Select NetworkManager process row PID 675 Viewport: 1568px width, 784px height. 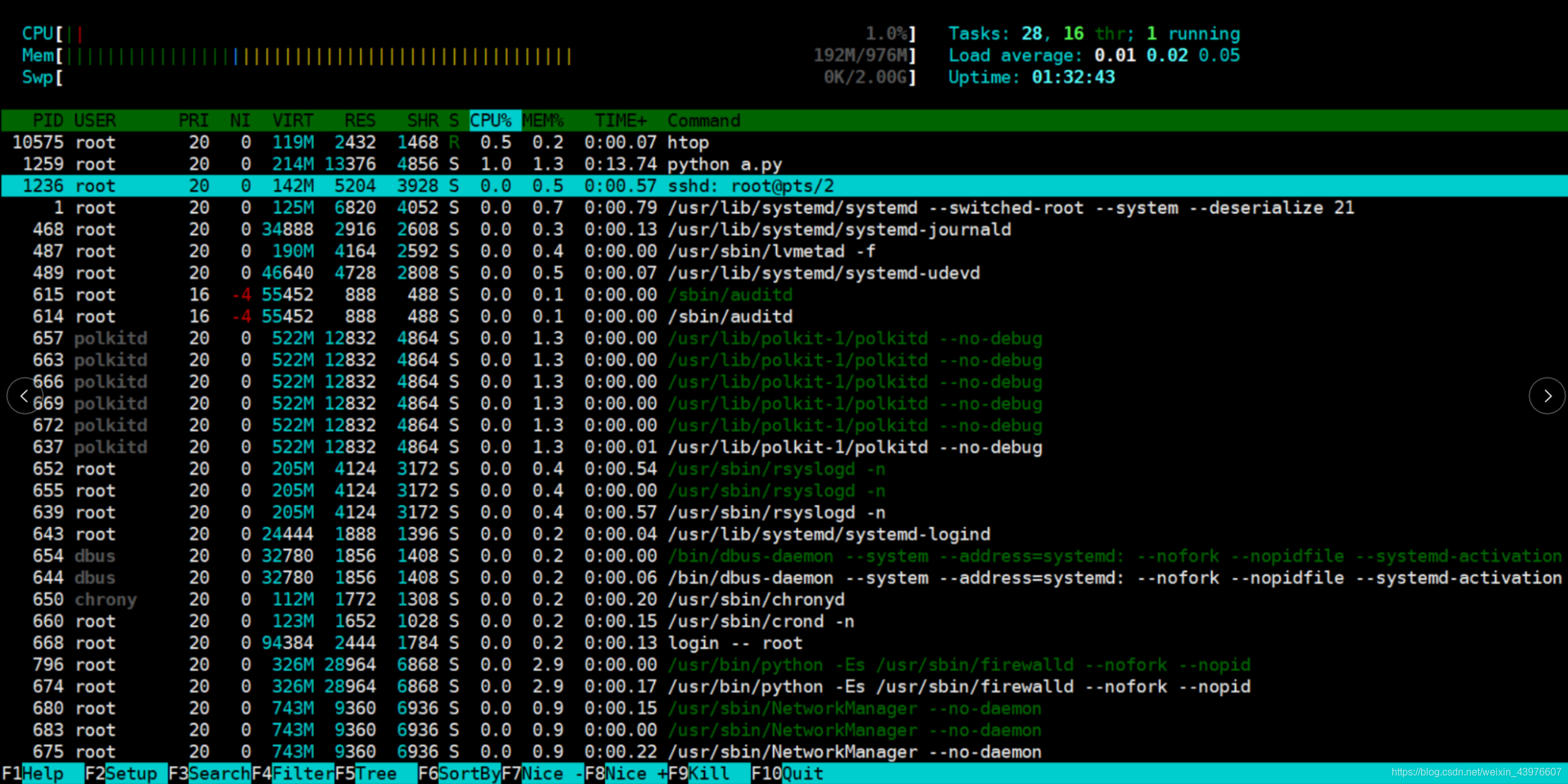[784, 751]
